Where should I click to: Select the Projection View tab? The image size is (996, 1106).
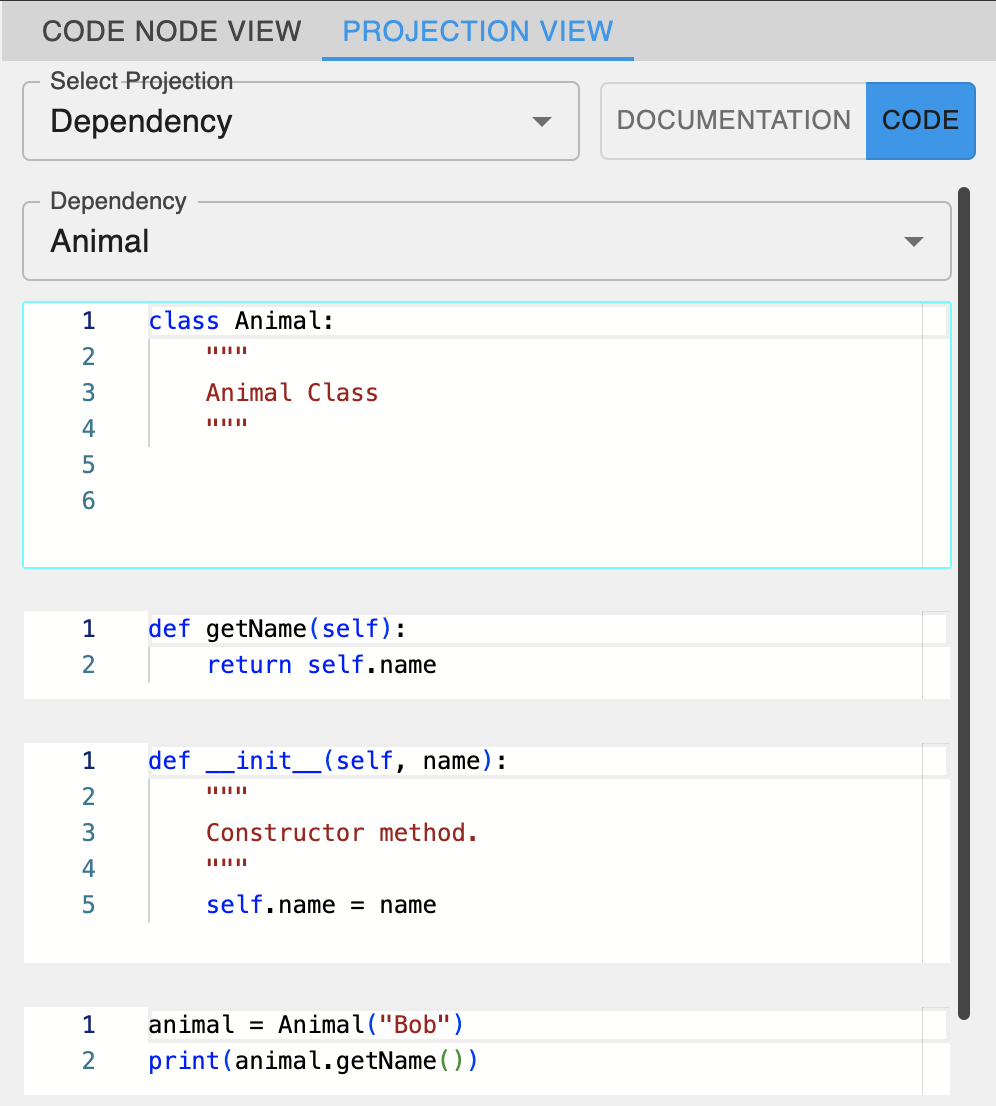[477, 31]
